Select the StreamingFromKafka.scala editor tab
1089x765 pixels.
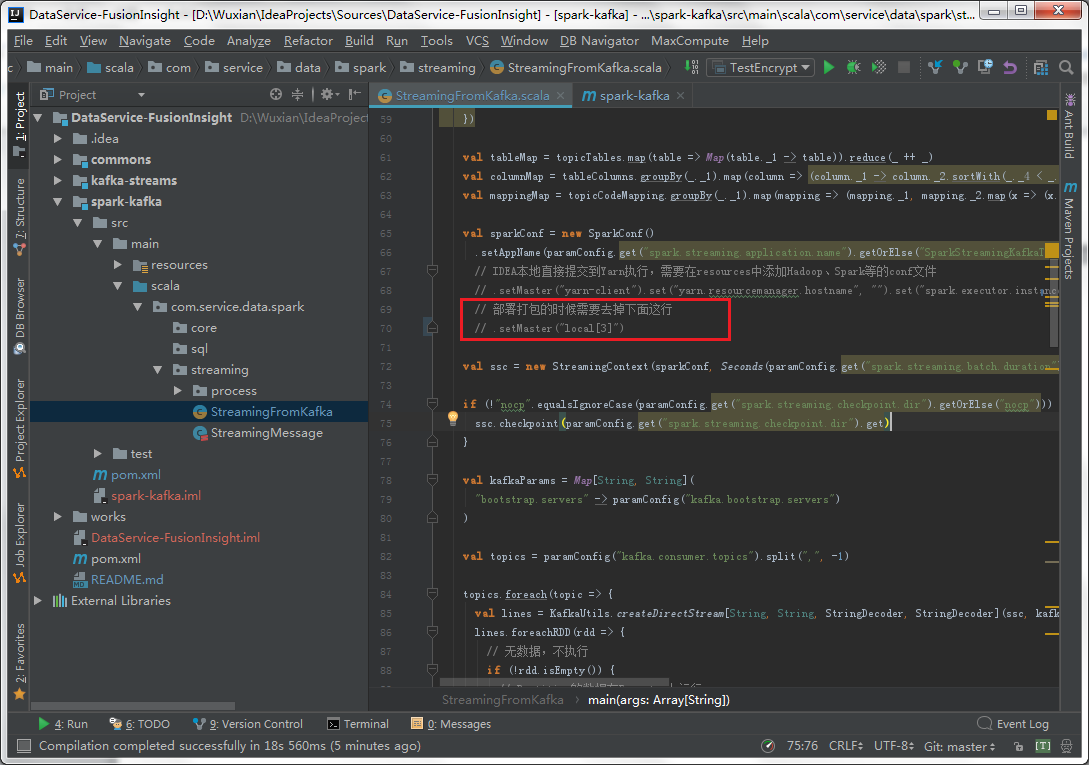472,95
